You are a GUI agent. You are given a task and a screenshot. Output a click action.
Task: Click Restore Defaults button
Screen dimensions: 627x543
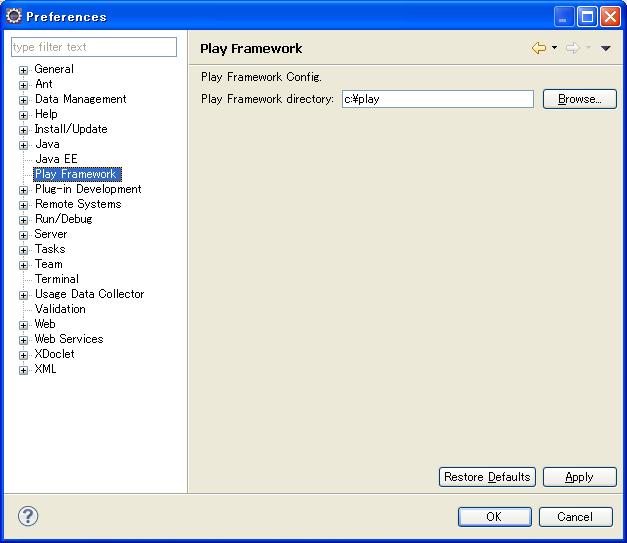[487, 477]
